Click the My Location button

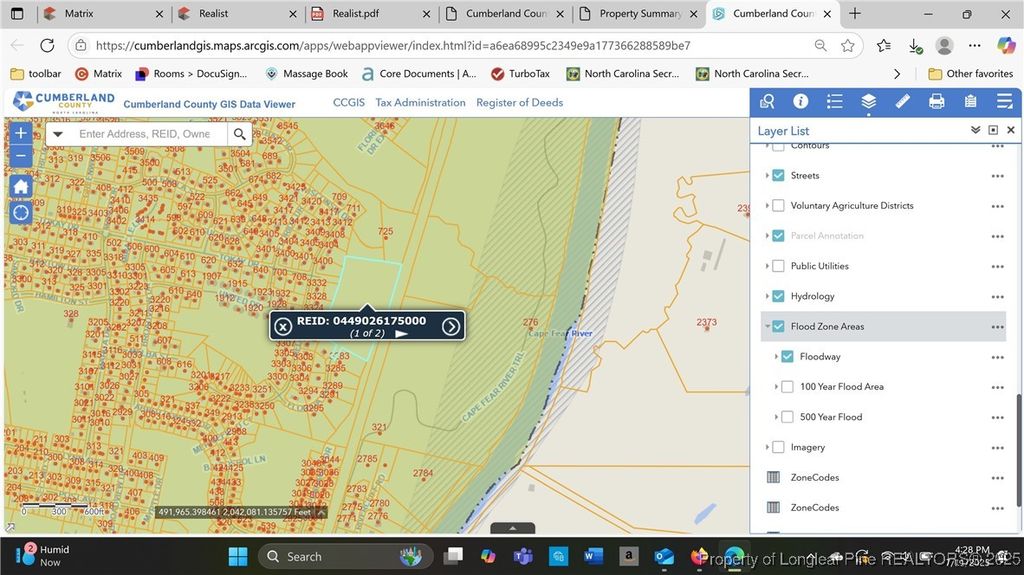[x=21, y=213]
